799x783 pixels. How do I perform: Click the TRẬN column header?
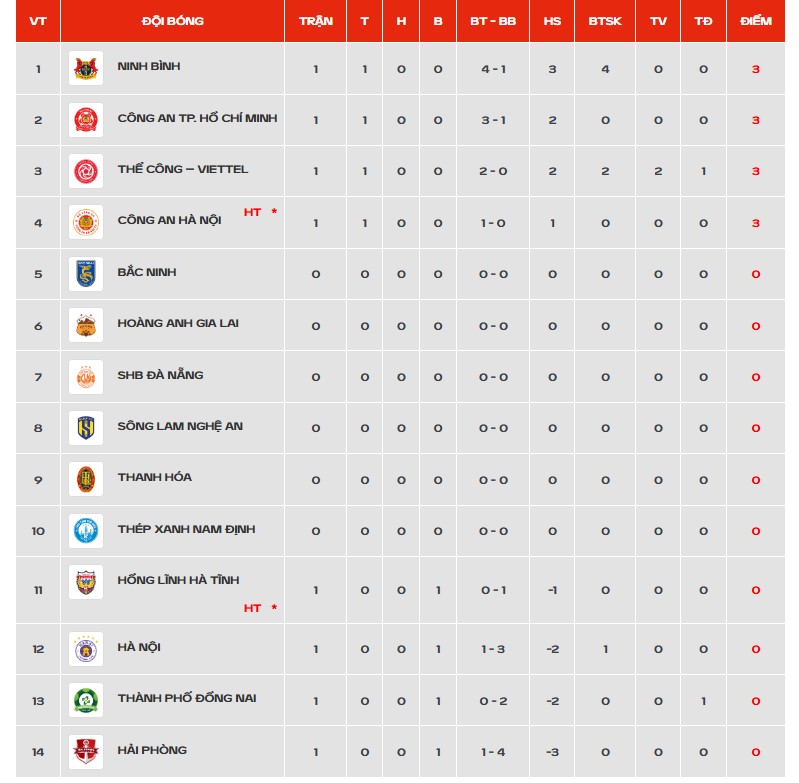pos(316,21)
